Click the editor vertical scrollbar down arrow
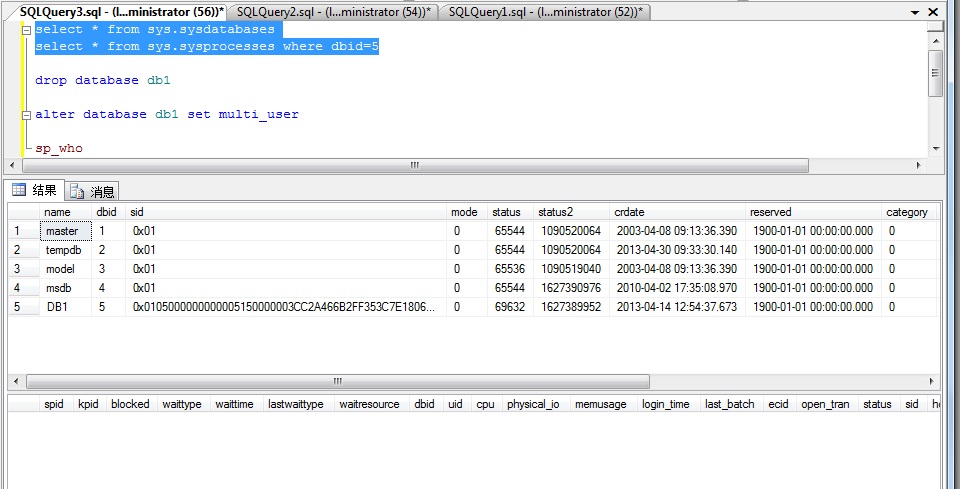The image size is (960, 489). (936, 149)
